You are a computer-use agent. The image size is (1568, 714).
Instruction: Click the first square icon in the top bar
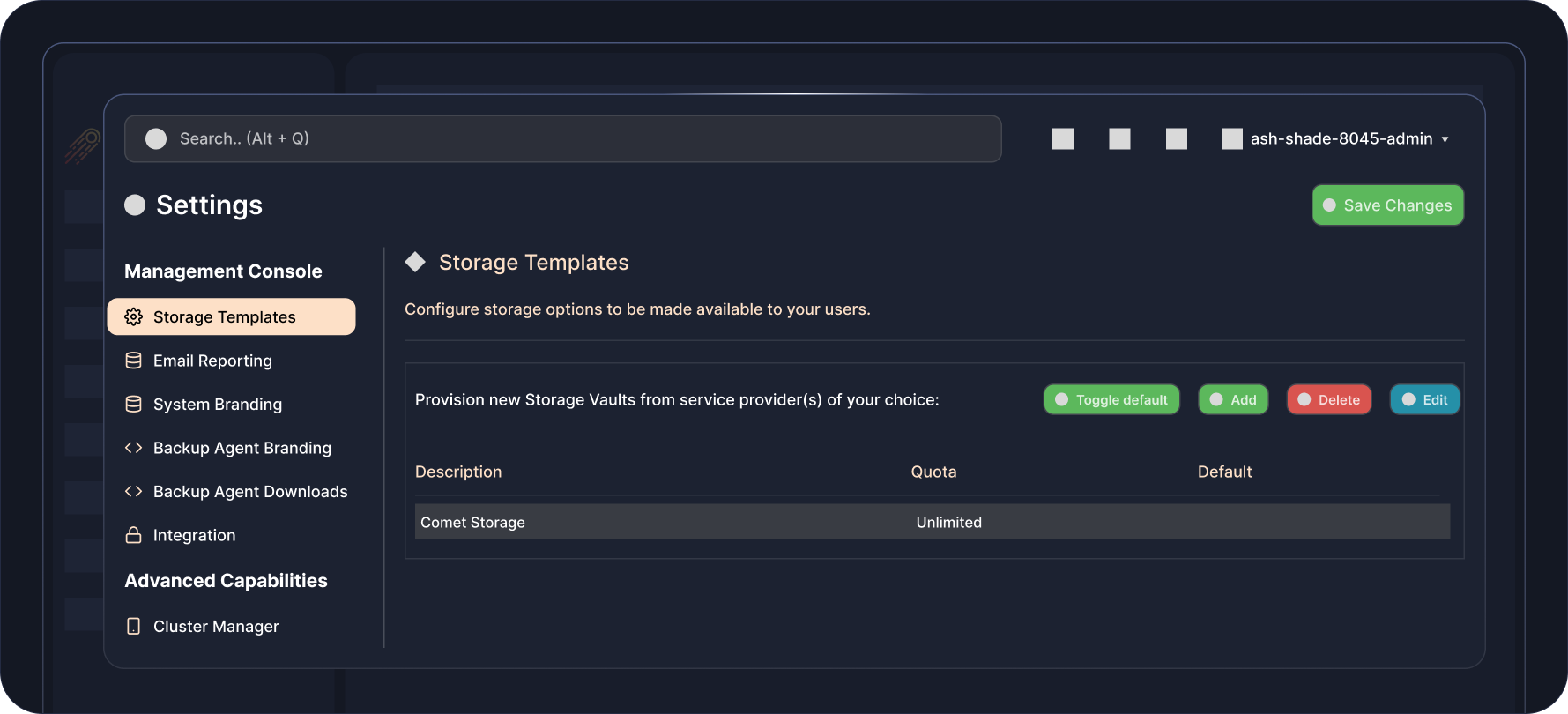point(1063,139)
